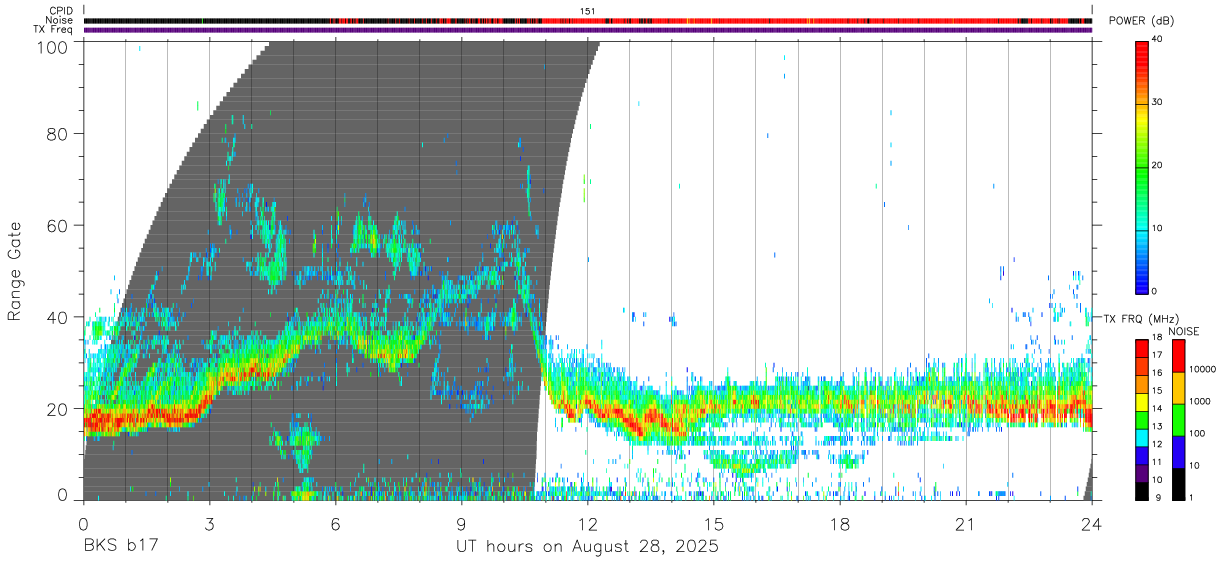Click the red-black Noise strip above the plot
Image resolution: width=1228 pixels, height=567 pixels.
pyautogui.click(x=588, y=20)
